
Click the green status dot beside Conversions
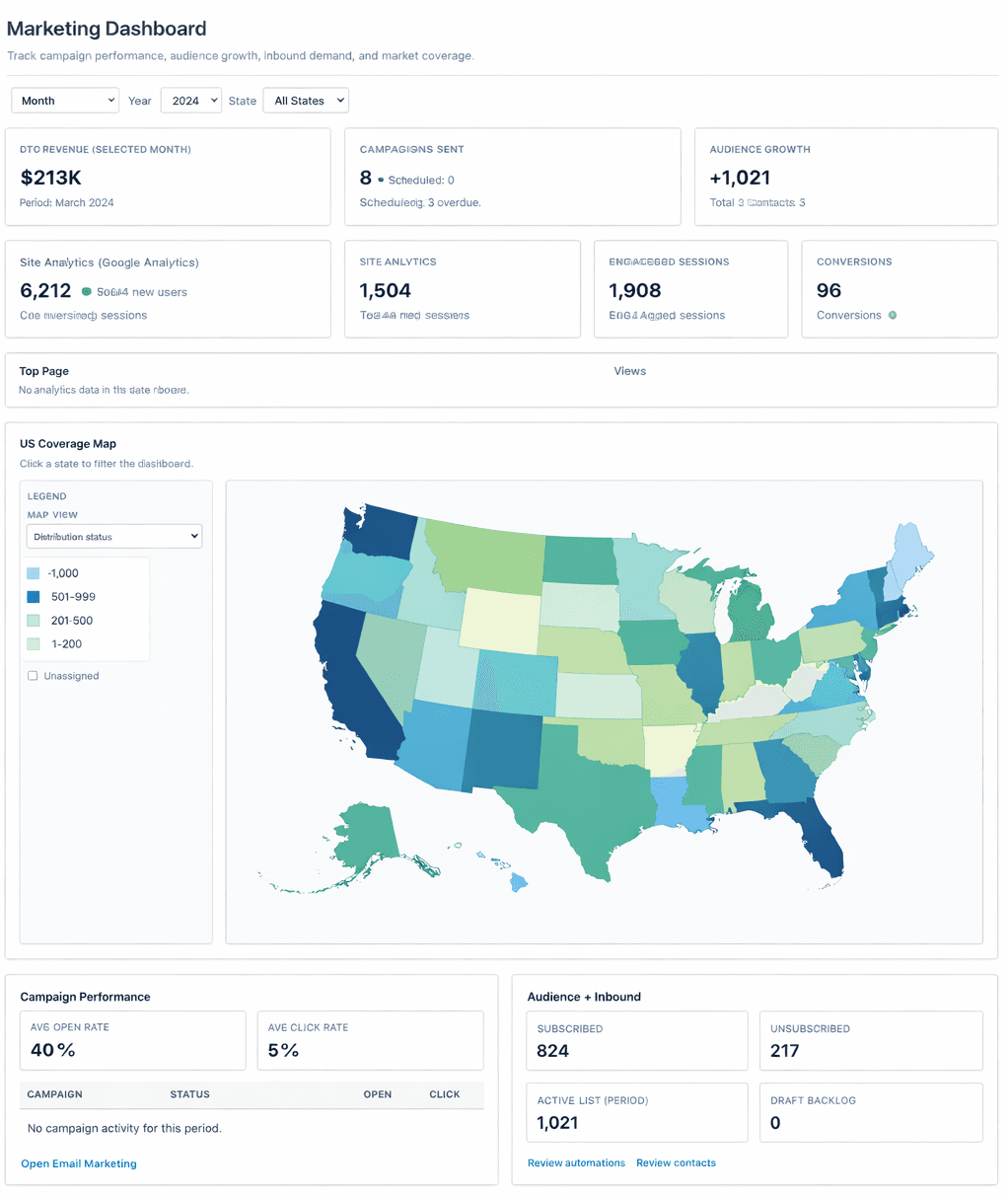click(x=891, y=315)
